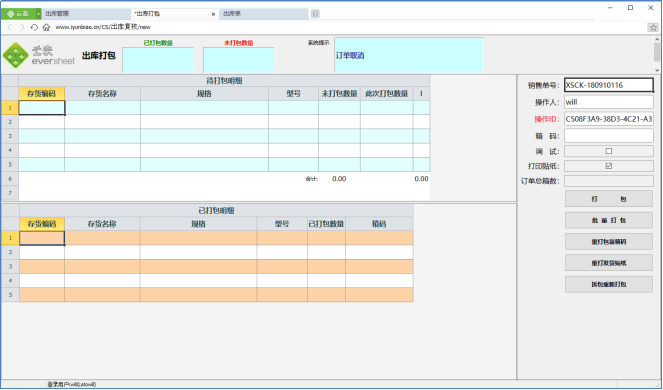Click the 批量打包 button
This screenshot has width=663, height=390.
tap(608, 220)
